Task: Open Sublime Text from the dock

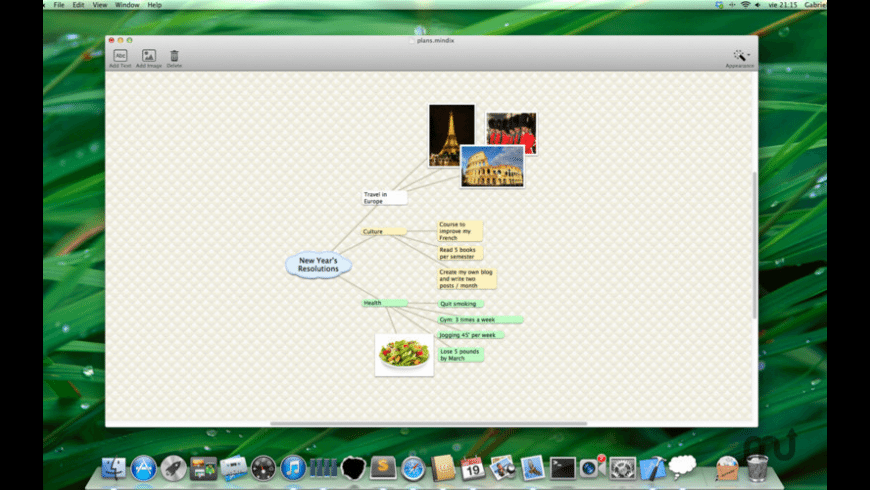Action: 383,467
